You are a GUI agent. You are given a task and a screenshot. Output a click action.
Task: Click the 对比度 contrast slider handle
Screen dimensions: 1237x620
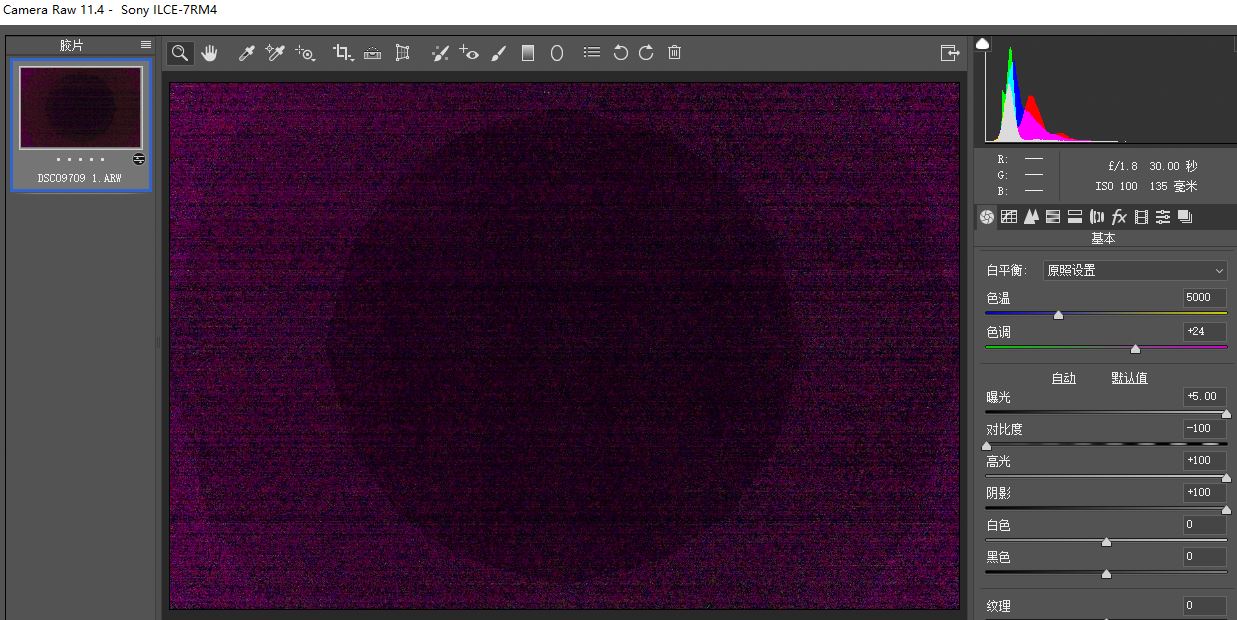[x=987, y=445]
